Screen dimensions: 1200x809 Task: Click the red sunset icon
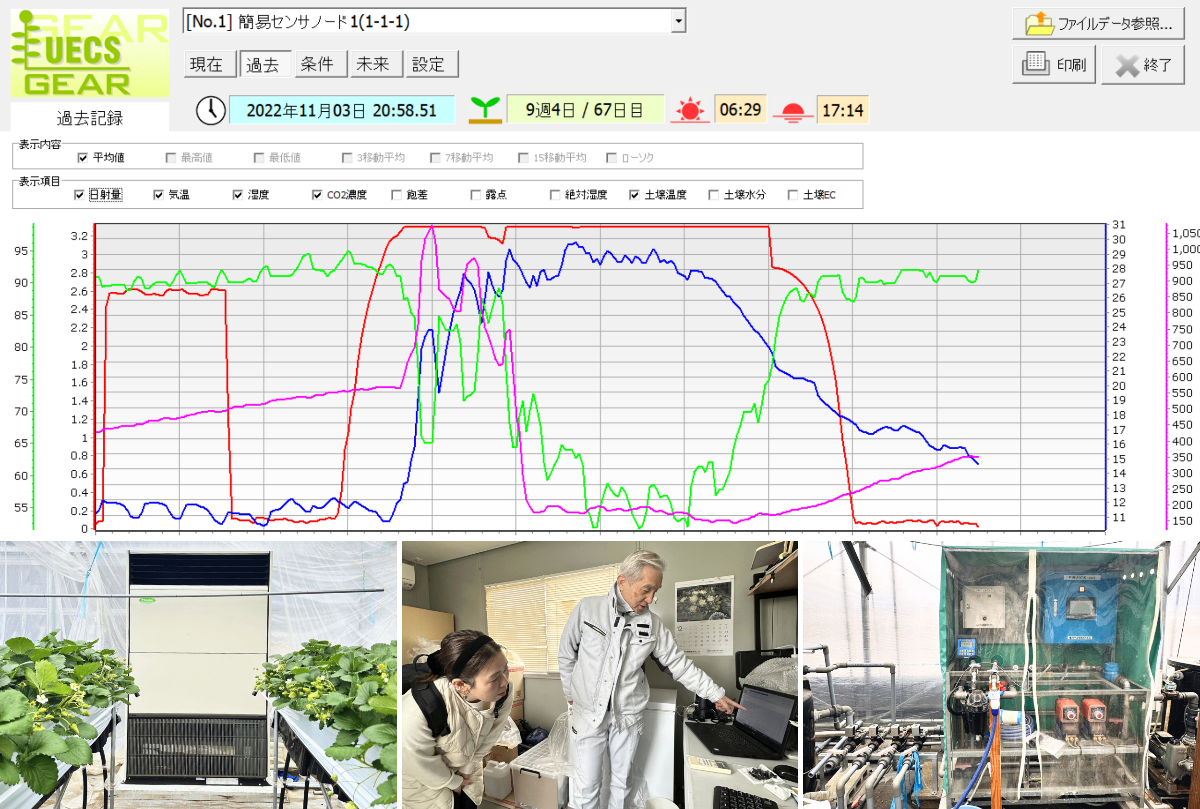(x=793, y=110)
